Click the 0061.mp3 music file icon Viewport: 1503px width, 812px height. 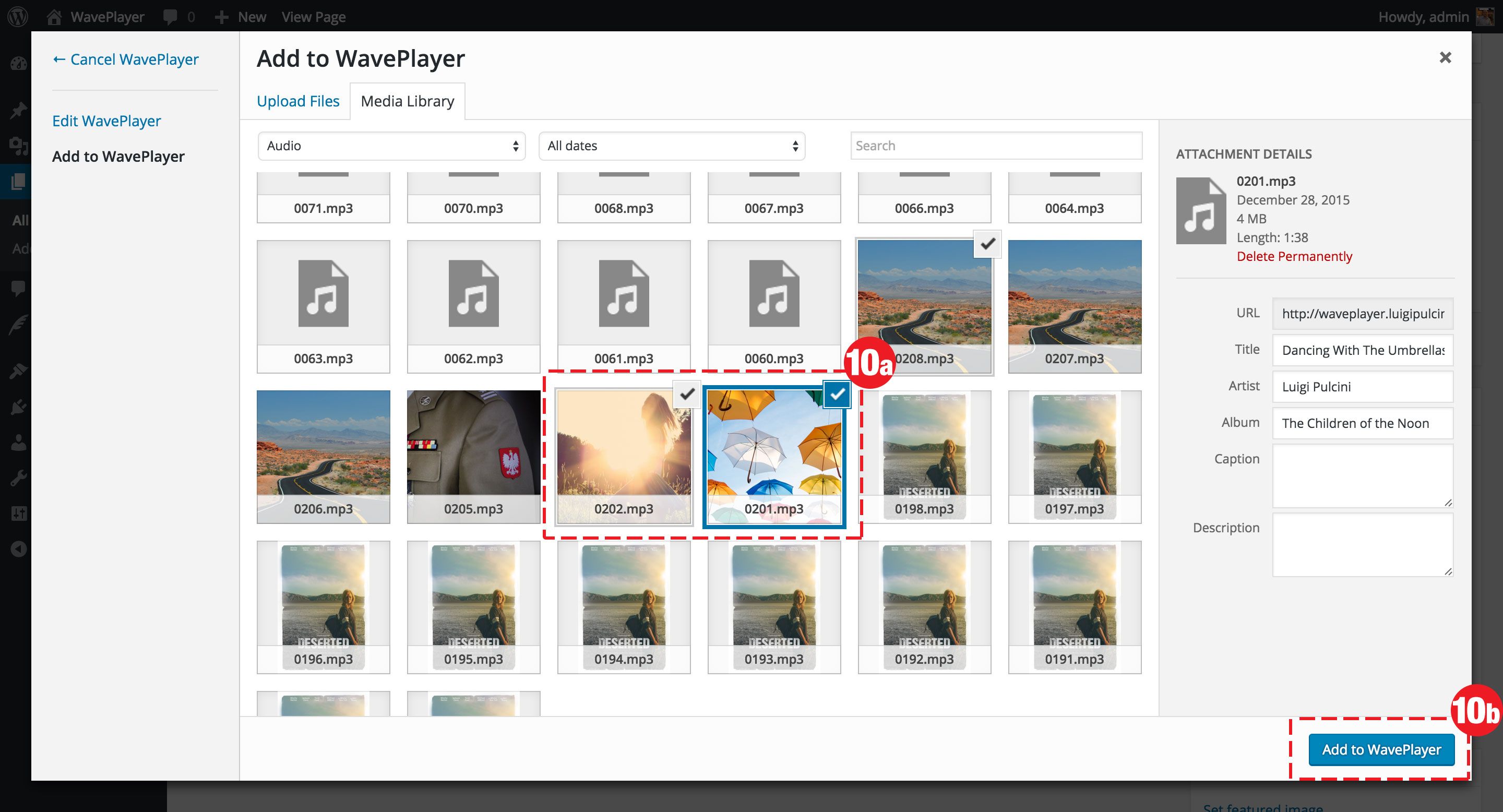(624, 293)
